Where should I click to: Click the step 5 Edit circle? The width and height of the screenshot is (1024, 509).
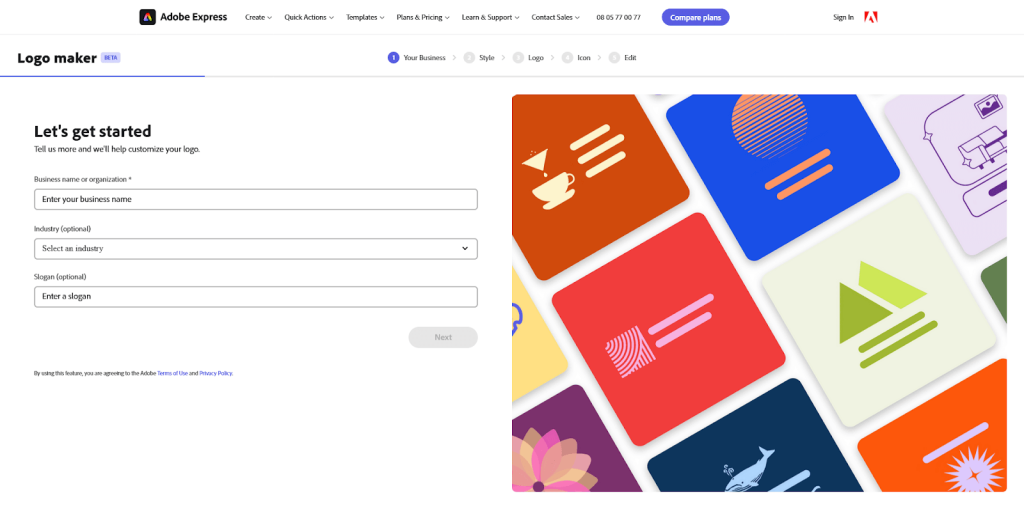(x=614, y=57)
